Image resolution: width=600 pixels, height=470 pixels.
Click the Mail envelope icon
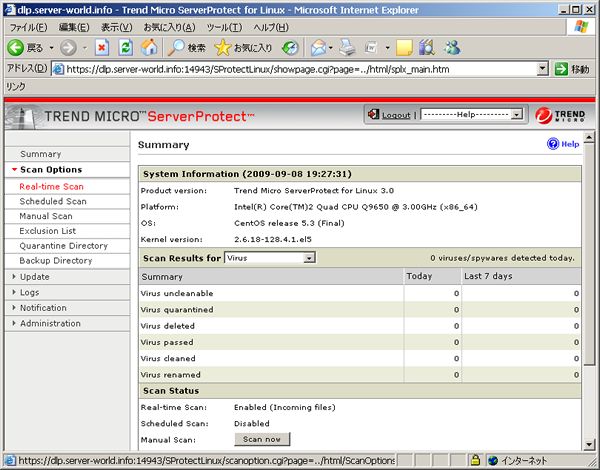[x=318, y=47]
